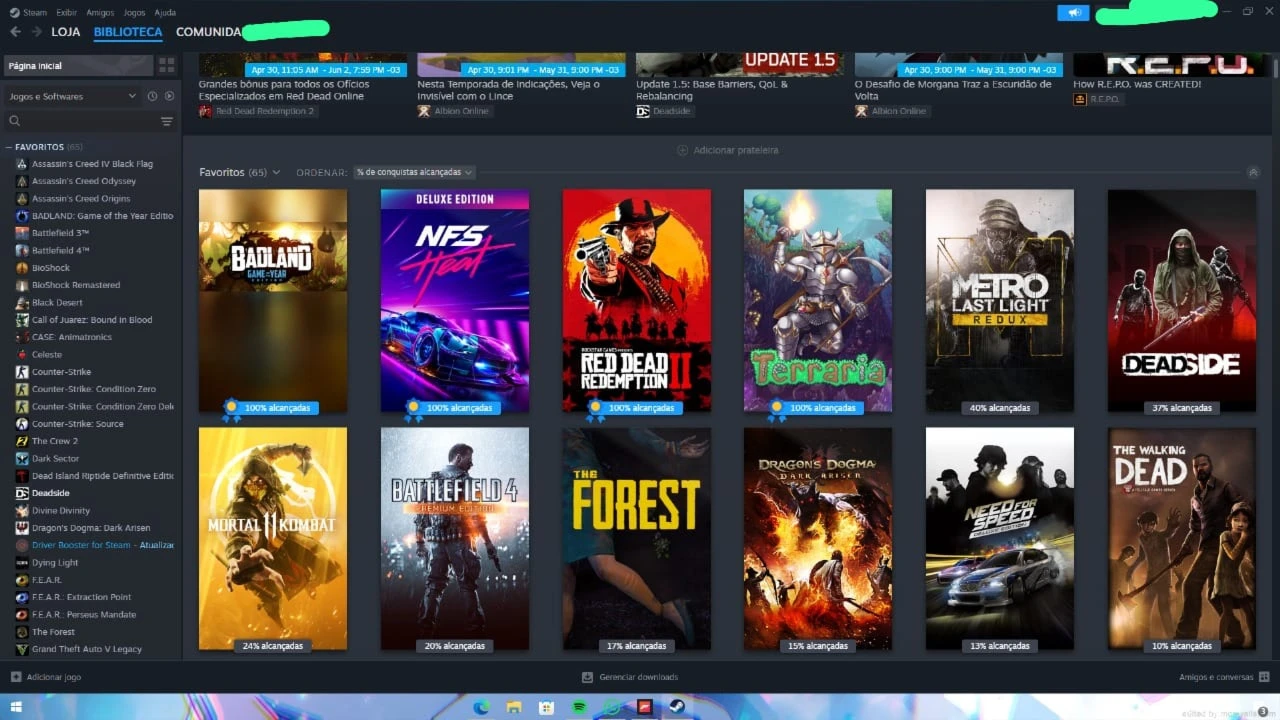Image resolution: width=1280 pixels, height=720 pixels.
Task: Focus the library search field
Action: pyautogui.click(x=80, y=121)
